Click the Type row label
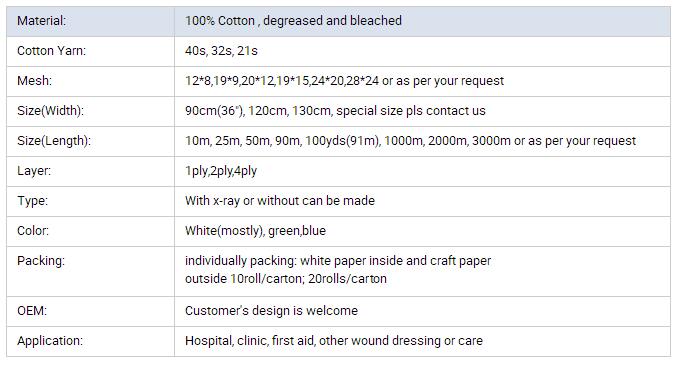Viewport: 679px width, 369px height. pos(32,201)
